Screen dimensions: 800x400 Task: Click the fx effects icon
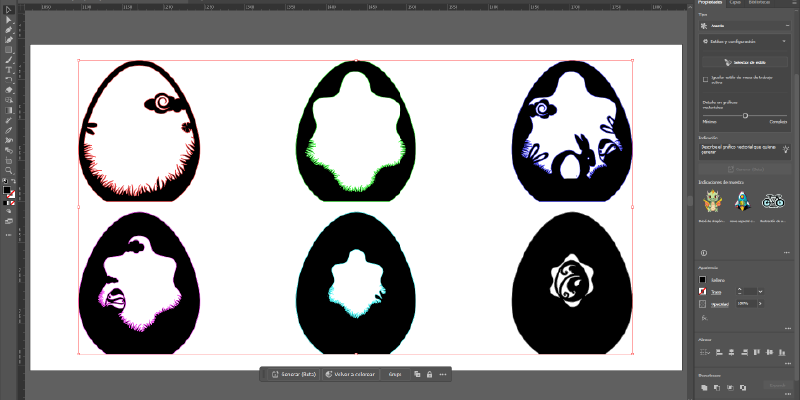[704, 316]
